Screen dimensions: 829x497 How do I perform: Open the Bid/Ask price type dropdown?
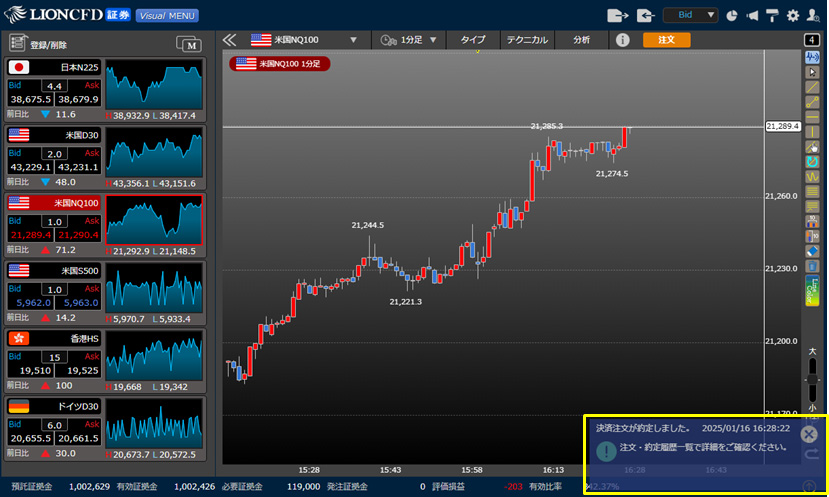click(x=691, y=15)
